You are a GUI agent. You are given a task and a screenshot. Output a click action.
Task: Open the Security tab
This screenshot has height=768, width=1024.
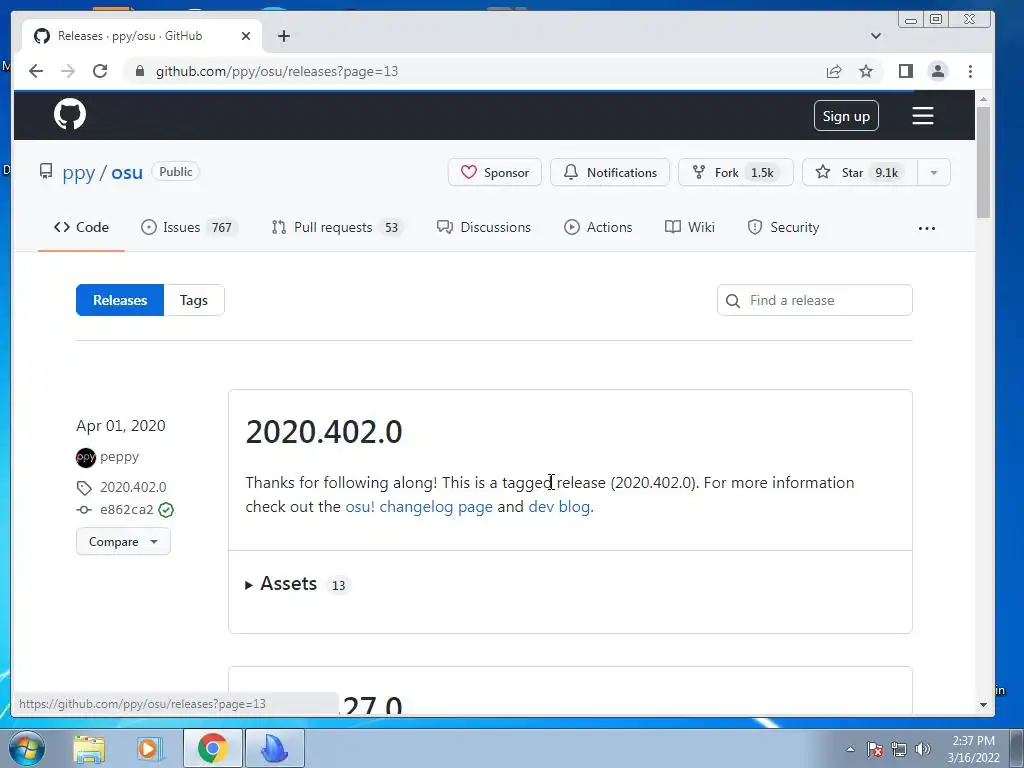(x=783, y=227)
